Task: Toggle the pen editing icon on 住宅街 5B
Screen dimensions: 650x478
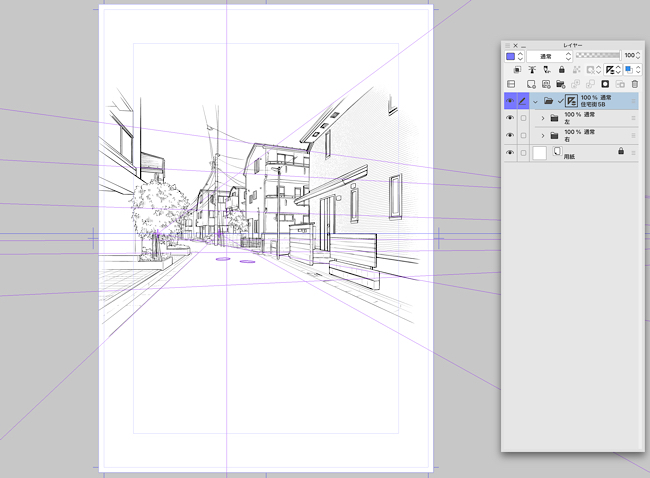Action: [523, 101]
